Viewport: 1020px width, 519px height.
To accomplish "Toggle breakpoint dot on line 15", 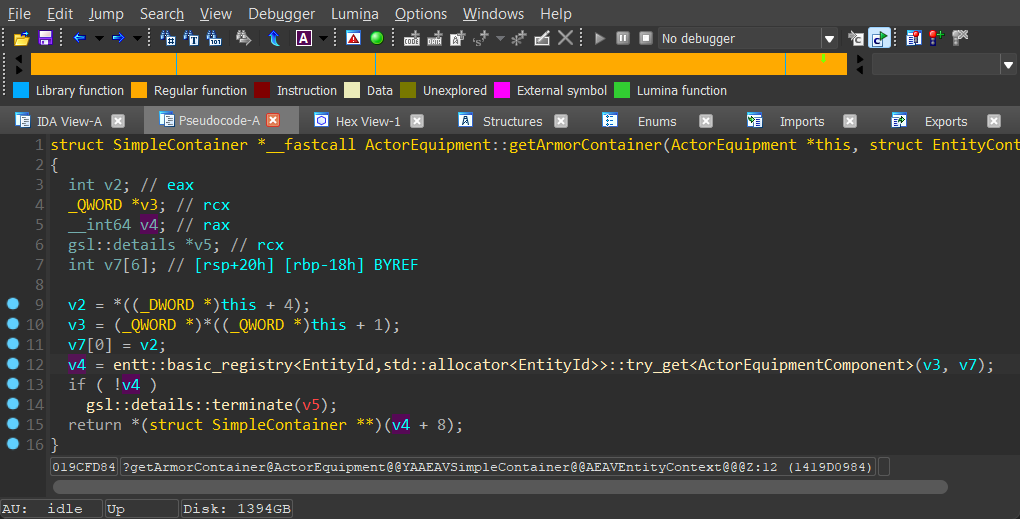I will click(13, 425).
